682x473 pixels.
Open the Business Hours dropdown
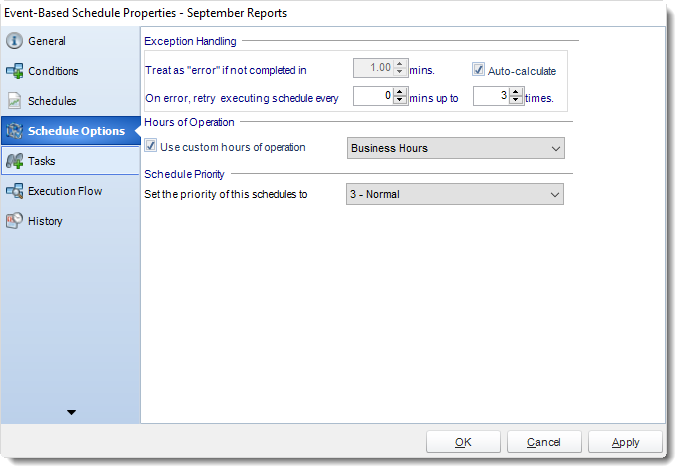(x=455, y=148)
